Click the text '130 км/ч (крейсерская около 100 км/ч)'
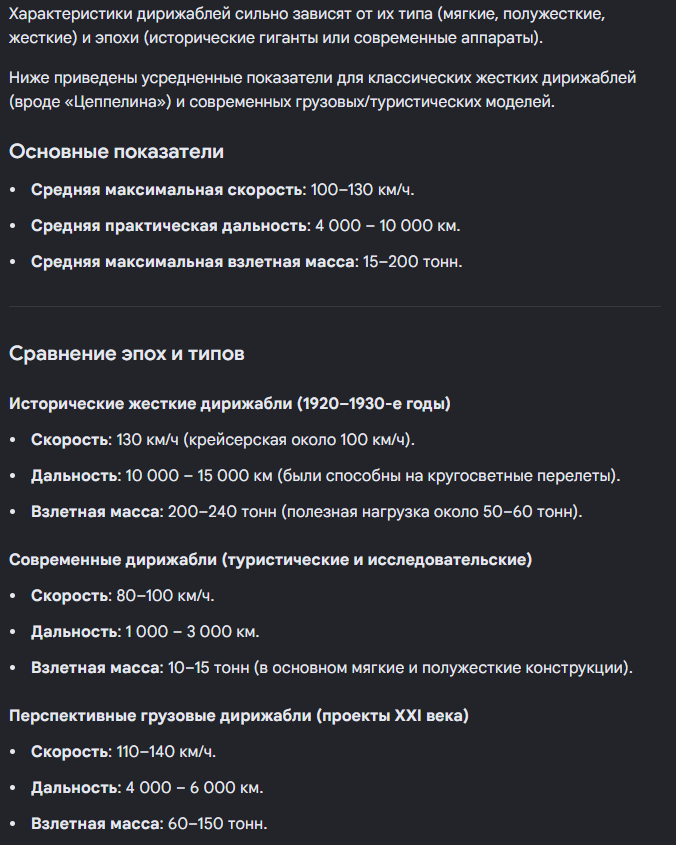676x845 pixels. (x=264, y=440)
